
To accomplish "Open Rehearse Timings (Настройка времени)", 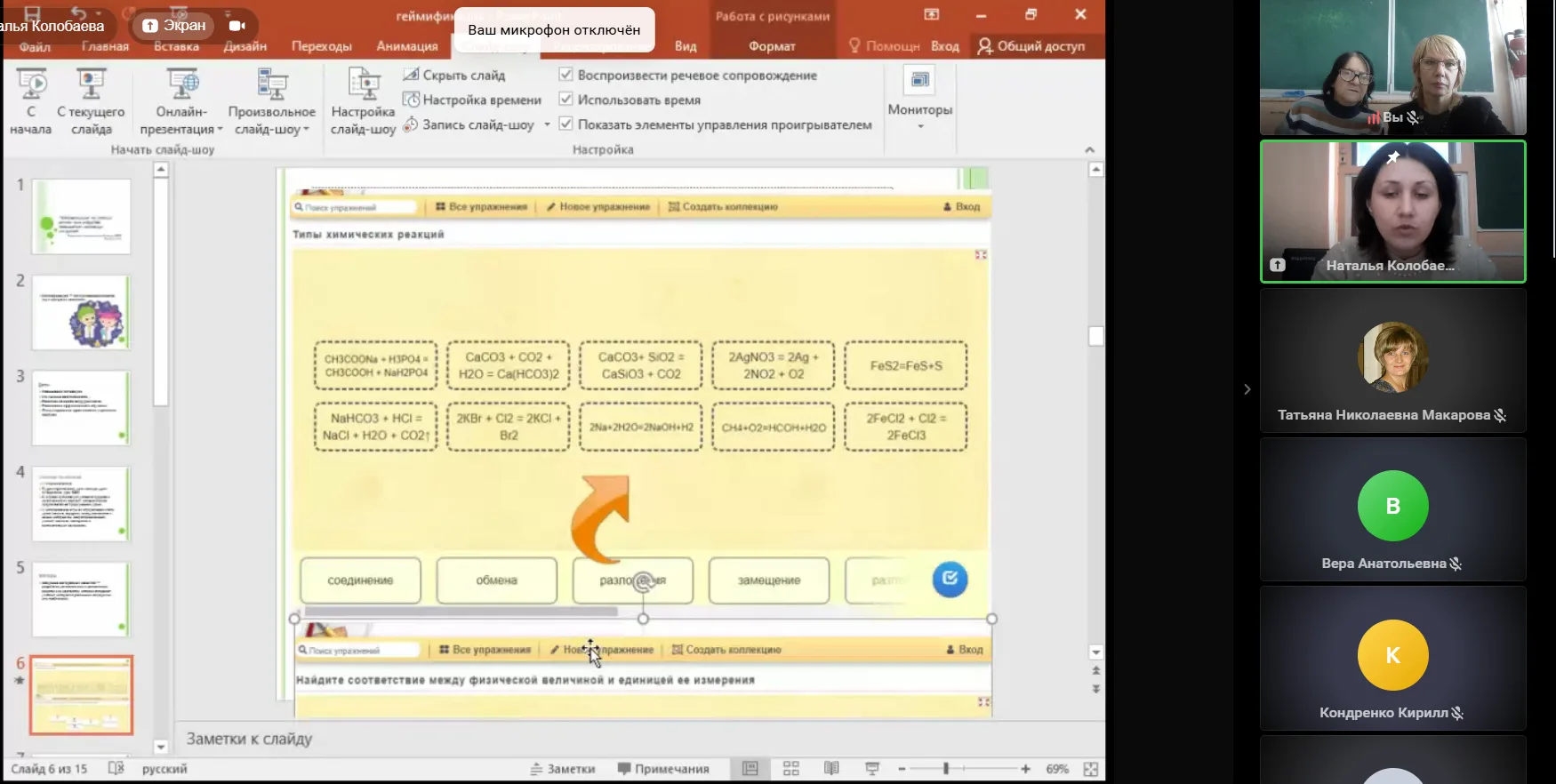I will pos(472,100).
